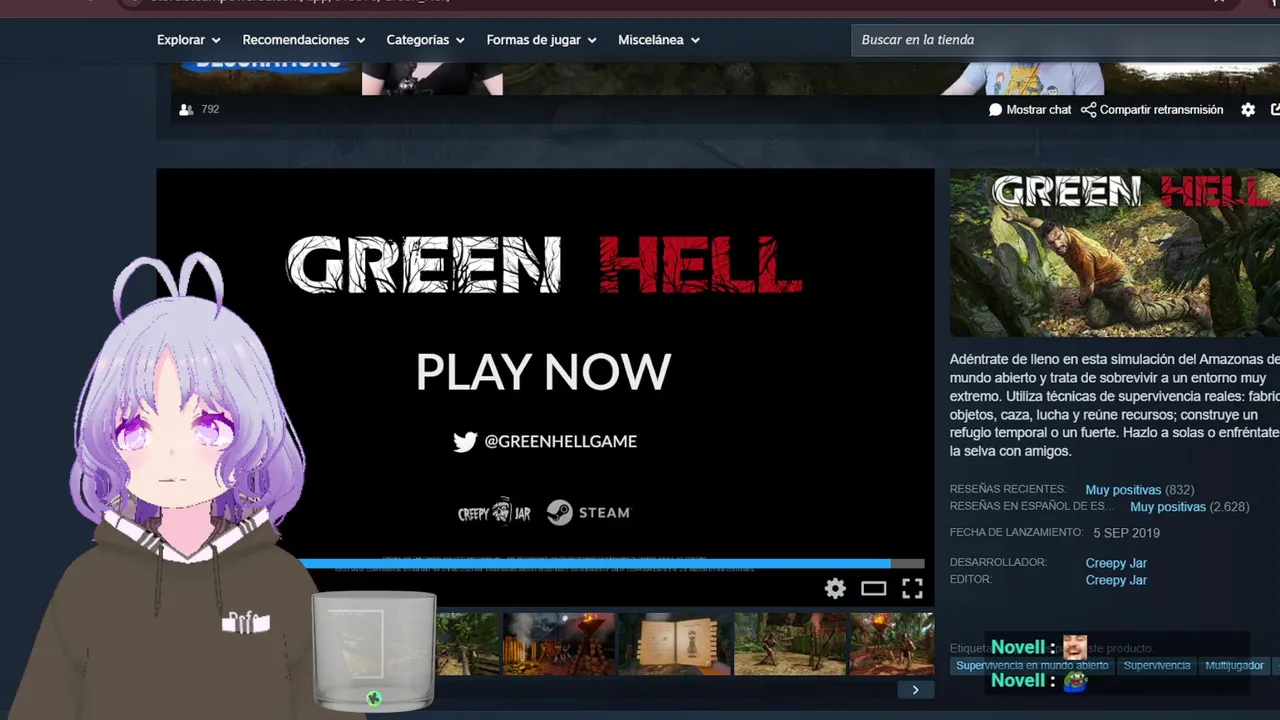
Task: Click the viewers count icon
Action: [x=186, y=110]
